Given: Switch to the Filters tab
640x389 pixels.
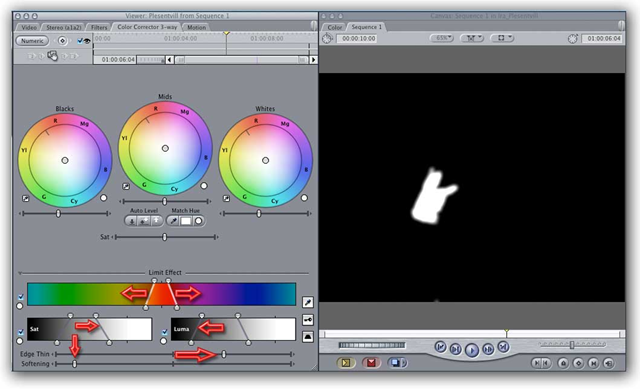Looking at the screenshot, I should [99, 27].
